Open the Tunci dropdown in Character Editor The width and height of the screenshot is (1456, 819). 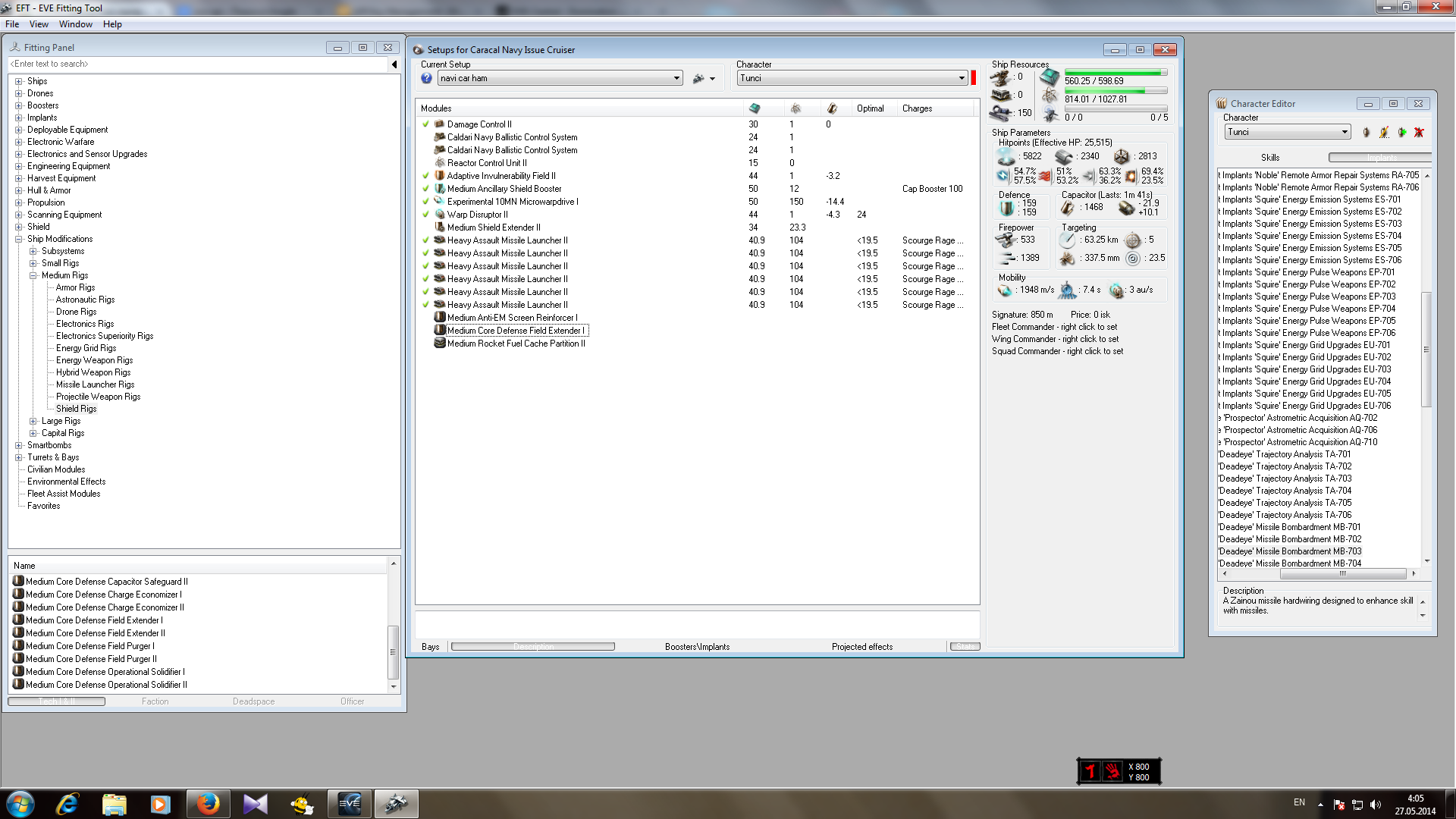[1287, 132]
